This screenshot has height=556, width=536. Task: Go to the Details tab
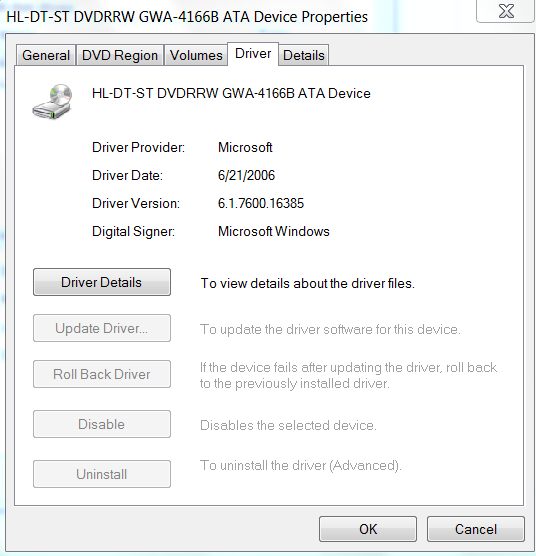(x=304, y=55)
